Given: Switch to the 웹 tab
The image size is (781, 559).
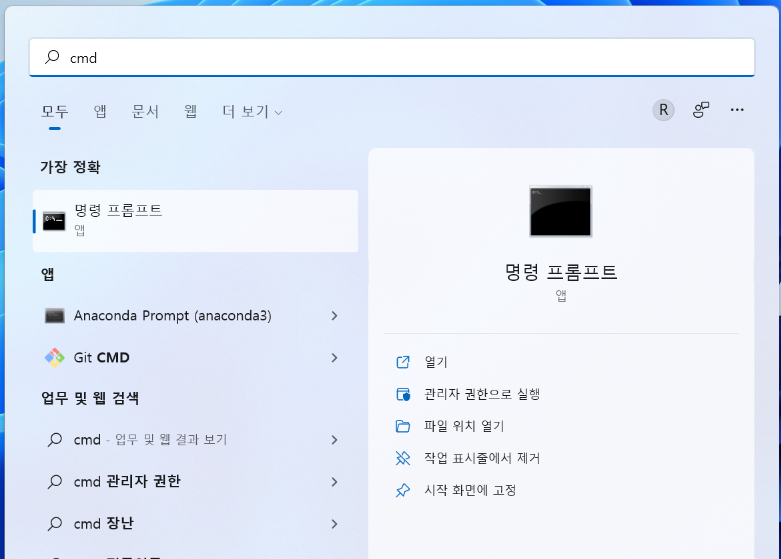Looking at the screenshot, I should (190, 111).
